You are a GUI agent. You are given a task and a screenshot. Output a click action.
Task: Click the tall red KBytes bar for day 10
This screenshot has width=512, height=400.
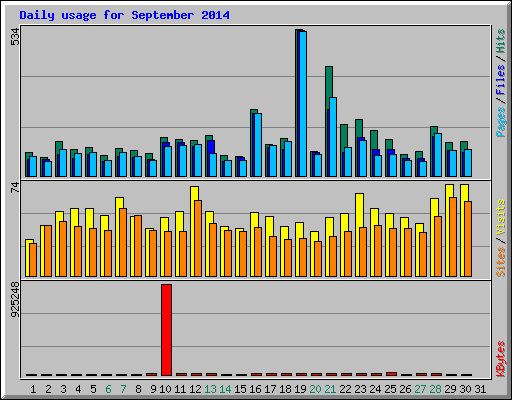[x=166, y=330]
